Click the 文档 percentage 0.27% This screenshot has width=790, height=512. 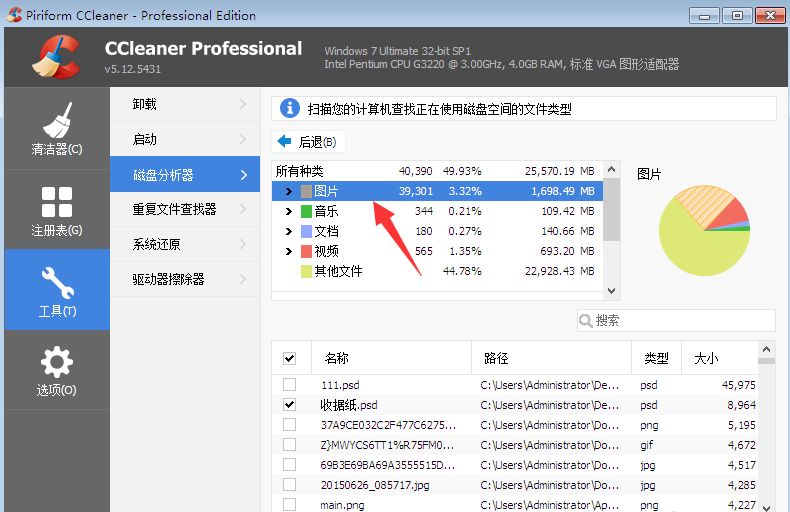coord(465,231)
